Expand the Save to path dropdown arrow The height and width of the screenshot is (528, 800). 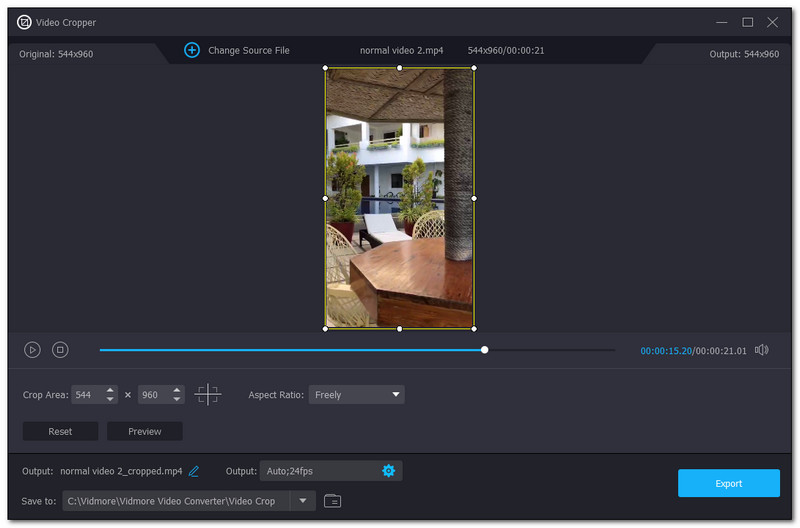point(303,501)
